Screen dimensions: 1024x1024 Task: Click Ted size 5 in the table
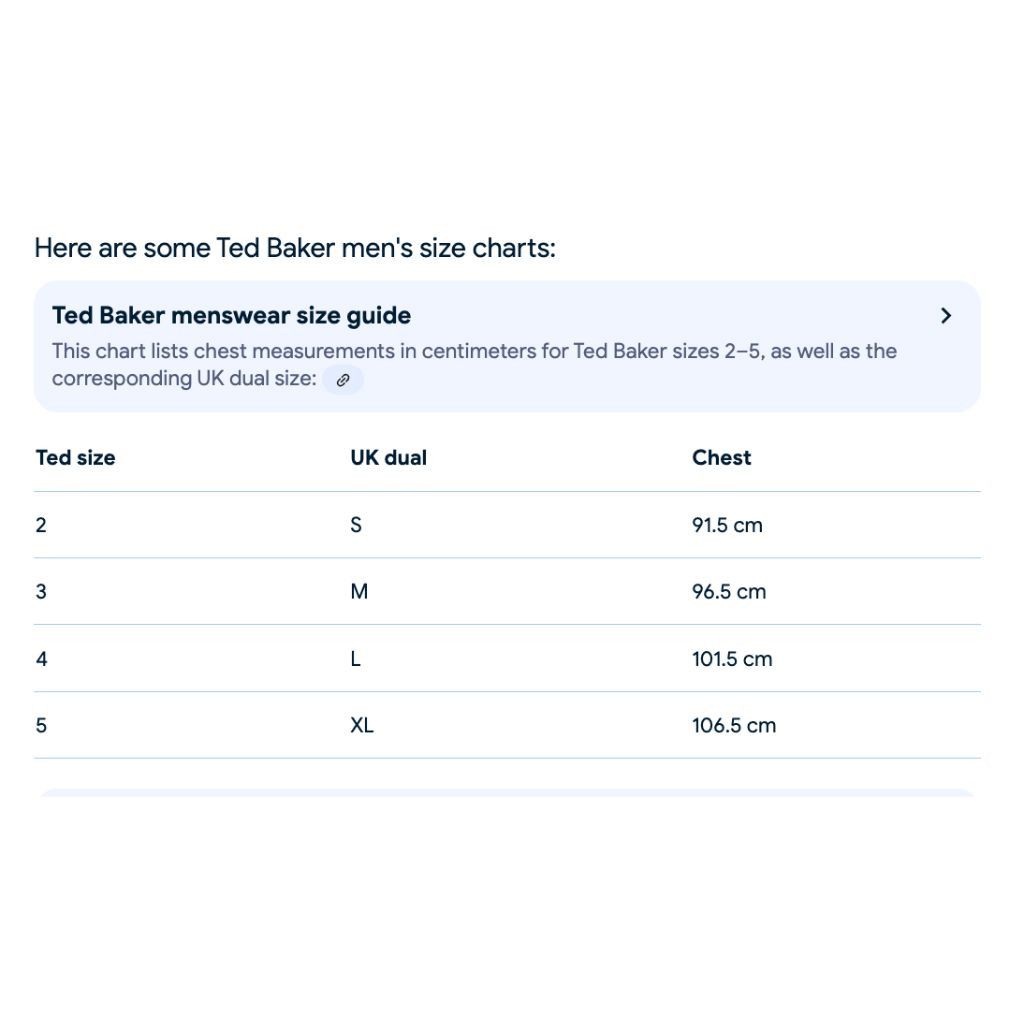pyautogui.click(x=41, y=726)
